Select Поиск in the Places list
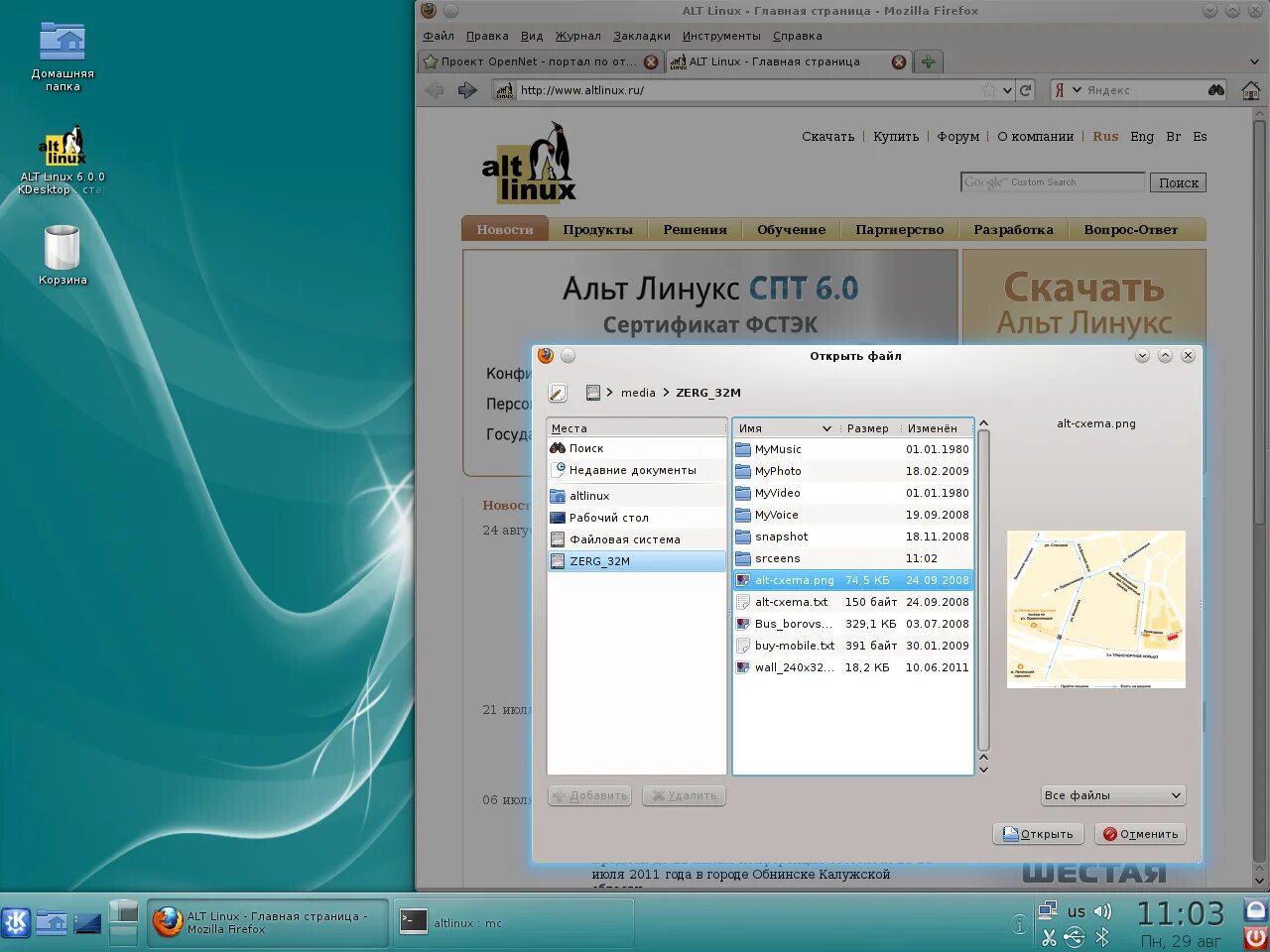The height and width of the screenshot is (952, 1270). [x=637, y=448]
